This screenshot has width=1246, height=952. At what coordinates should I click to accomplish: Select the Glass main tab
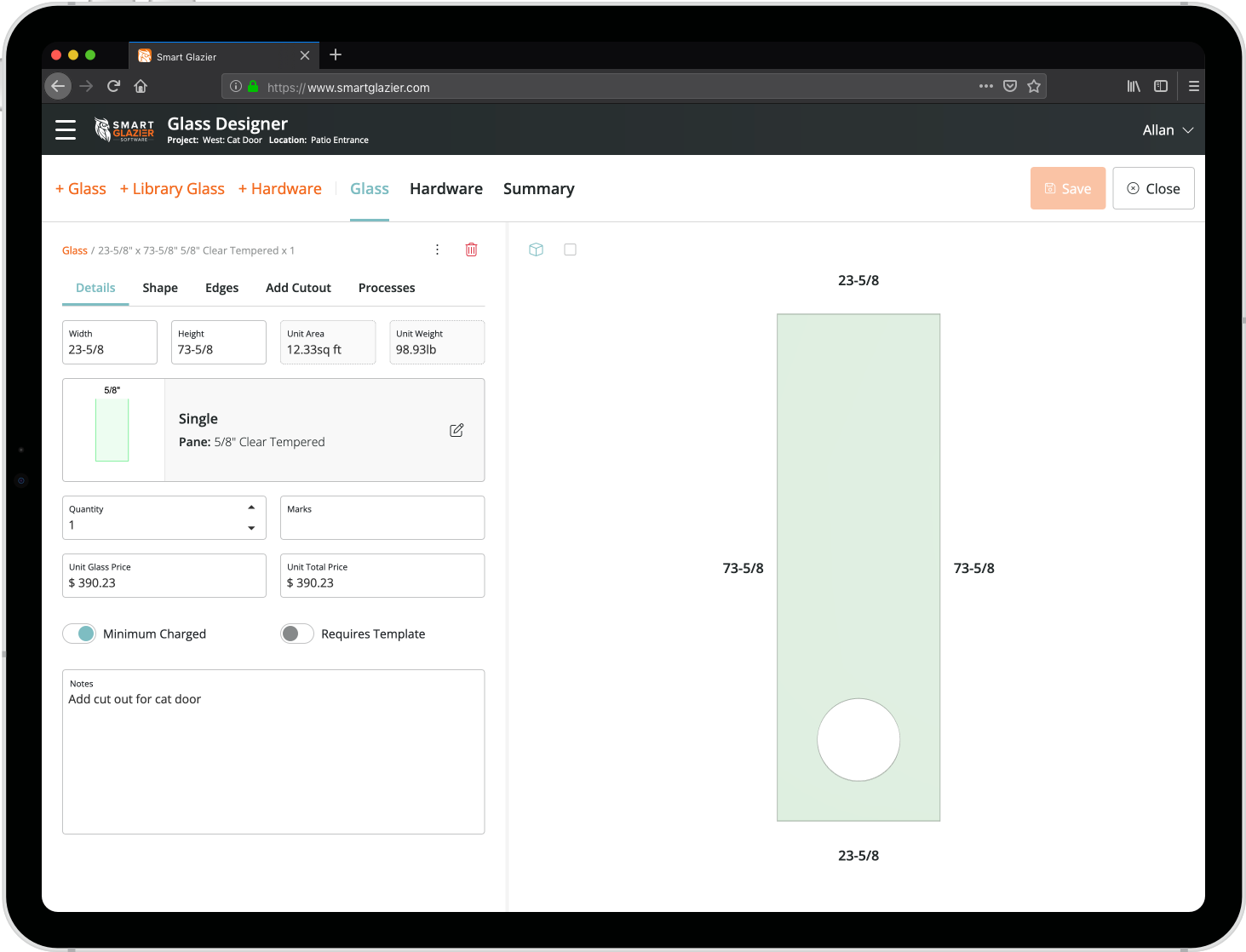(x=370, y=189)
